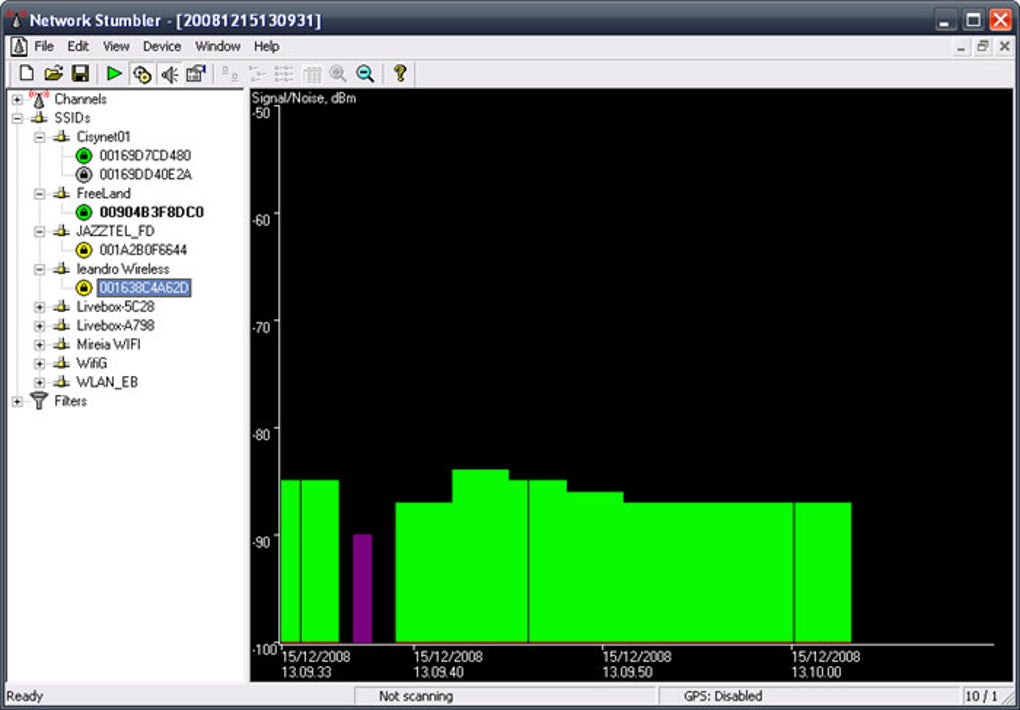Open the Device menu

click(162, 46)
